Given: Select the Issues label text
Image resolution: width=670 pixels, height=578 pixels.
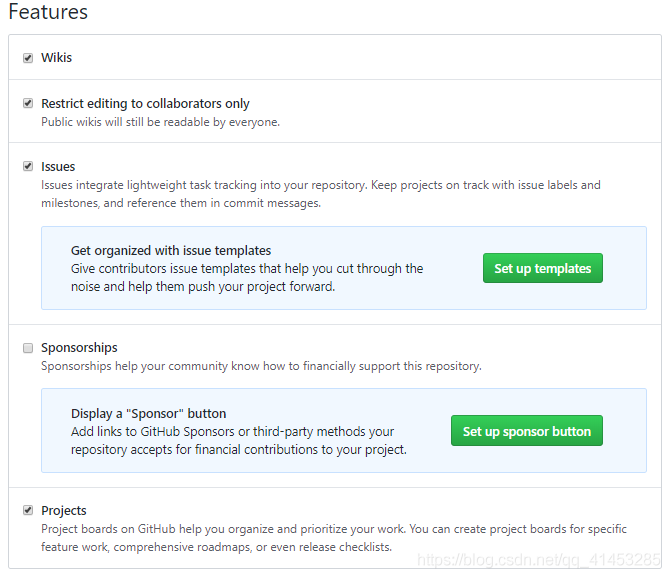Looking at the screenshot, I should point(58,166).
